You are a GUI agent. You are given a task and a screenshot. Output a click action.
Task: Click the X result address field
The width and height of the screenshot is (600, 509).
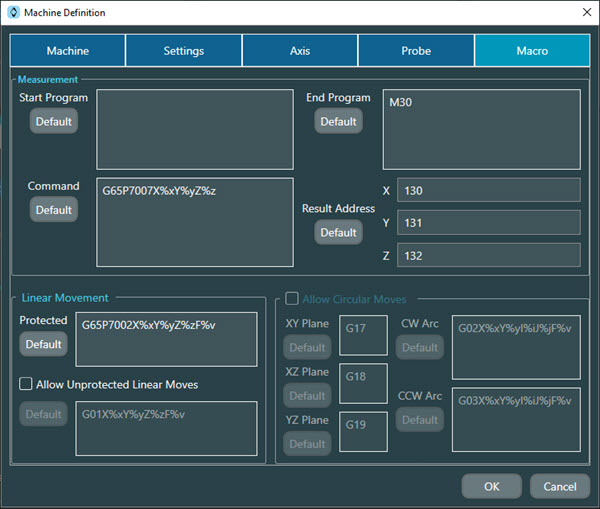[x=488, y=190]
